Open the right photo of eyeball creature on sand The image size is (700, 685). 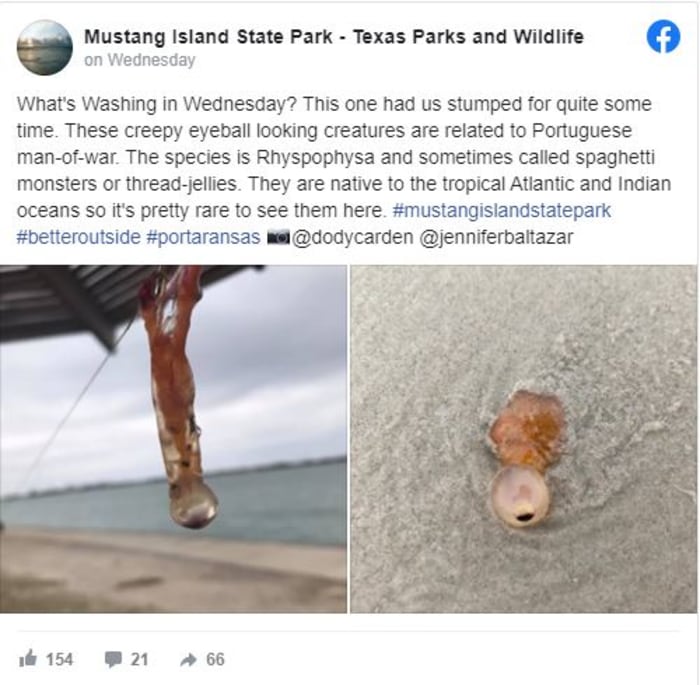coord(523,438)
